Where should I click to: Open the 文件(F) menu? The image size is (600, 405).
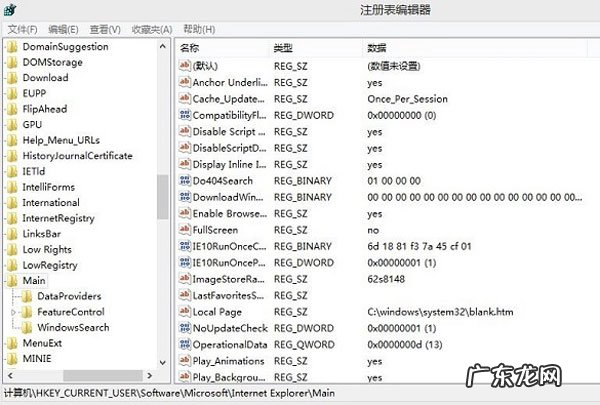(23, 29)
